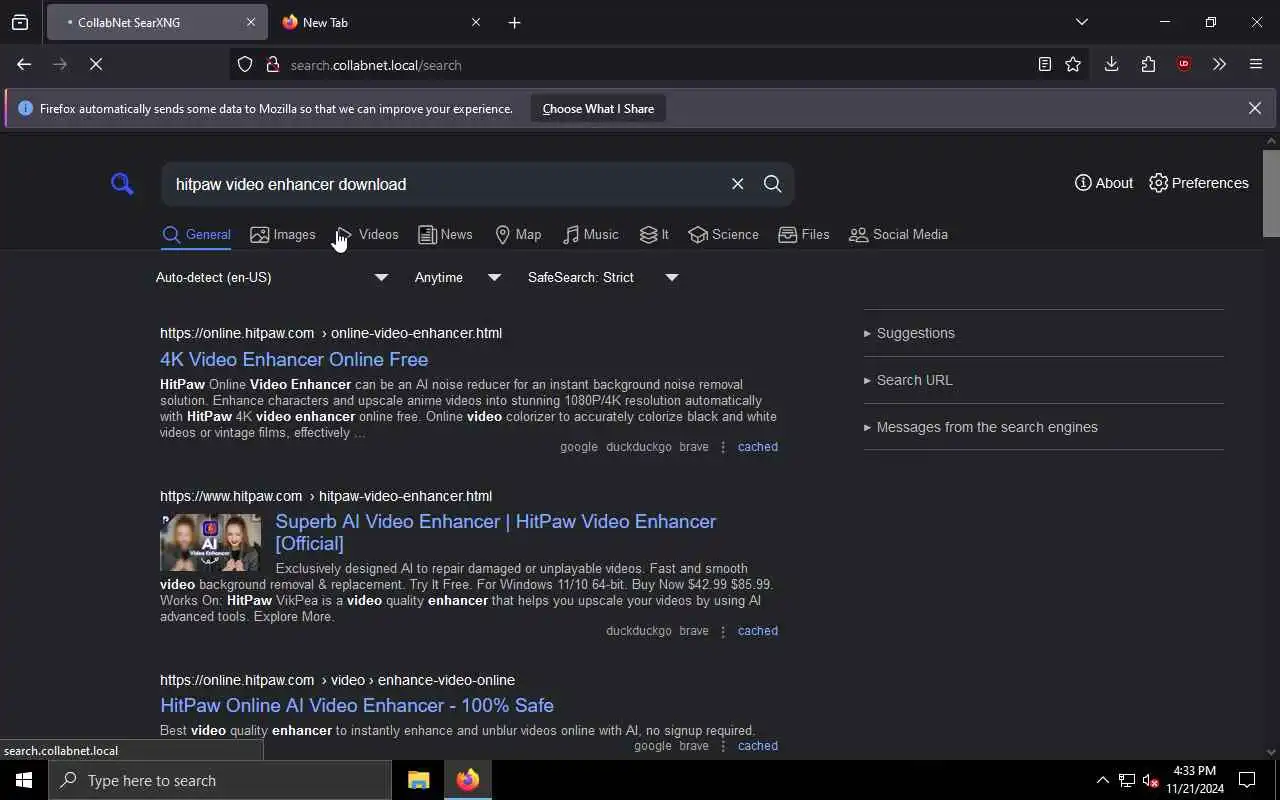The image size is (1280, 800).
Task: Open options menu for Superb AI Video Enhancer result
Action: point(723,631)
